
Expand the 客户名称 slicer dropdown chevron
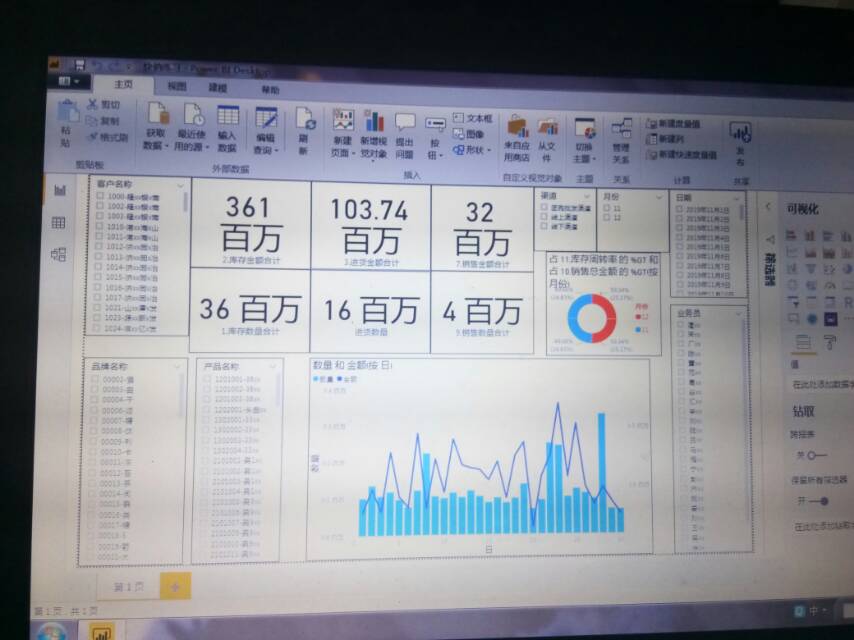tap(180, 186)
